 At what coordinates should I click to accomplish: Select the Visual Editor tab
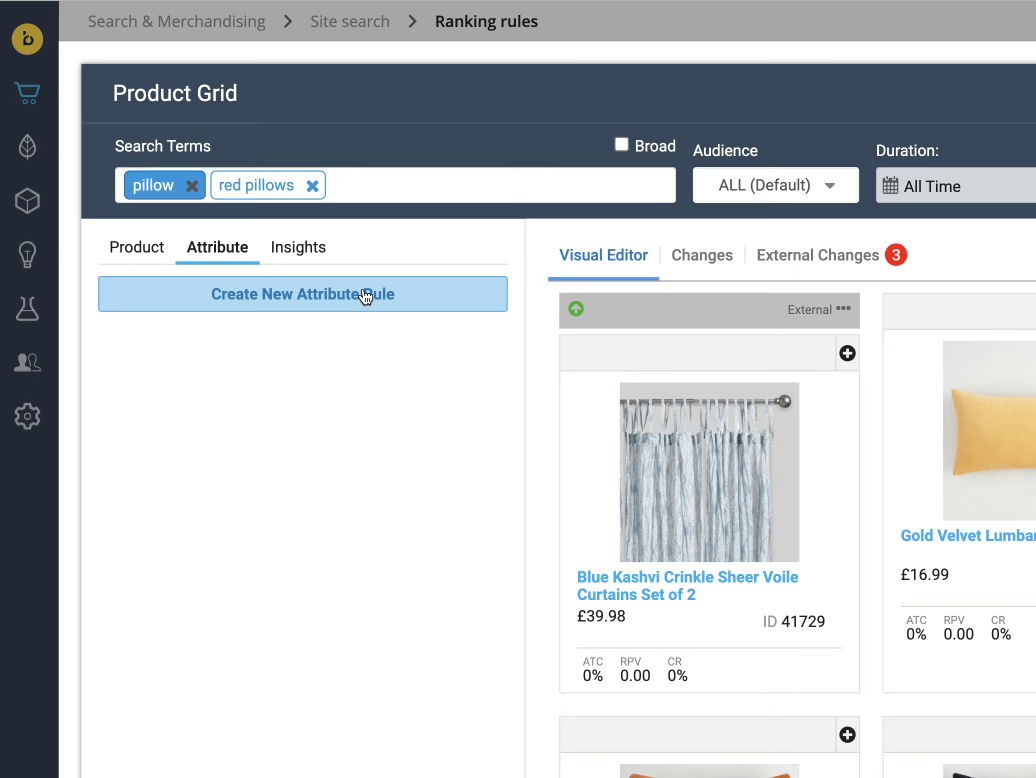(603, 256)
